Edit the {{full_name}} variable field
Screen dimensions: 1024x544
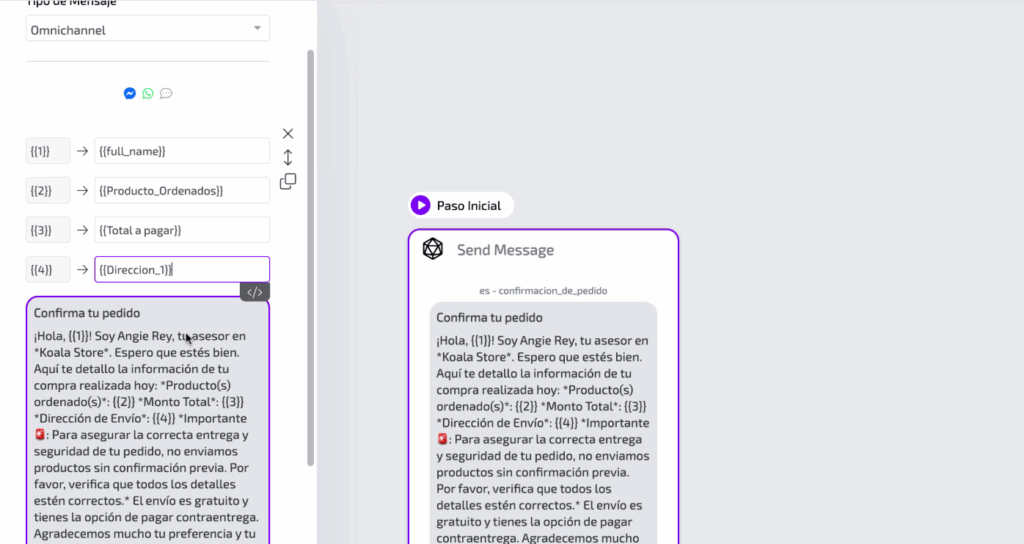point(181,151)
